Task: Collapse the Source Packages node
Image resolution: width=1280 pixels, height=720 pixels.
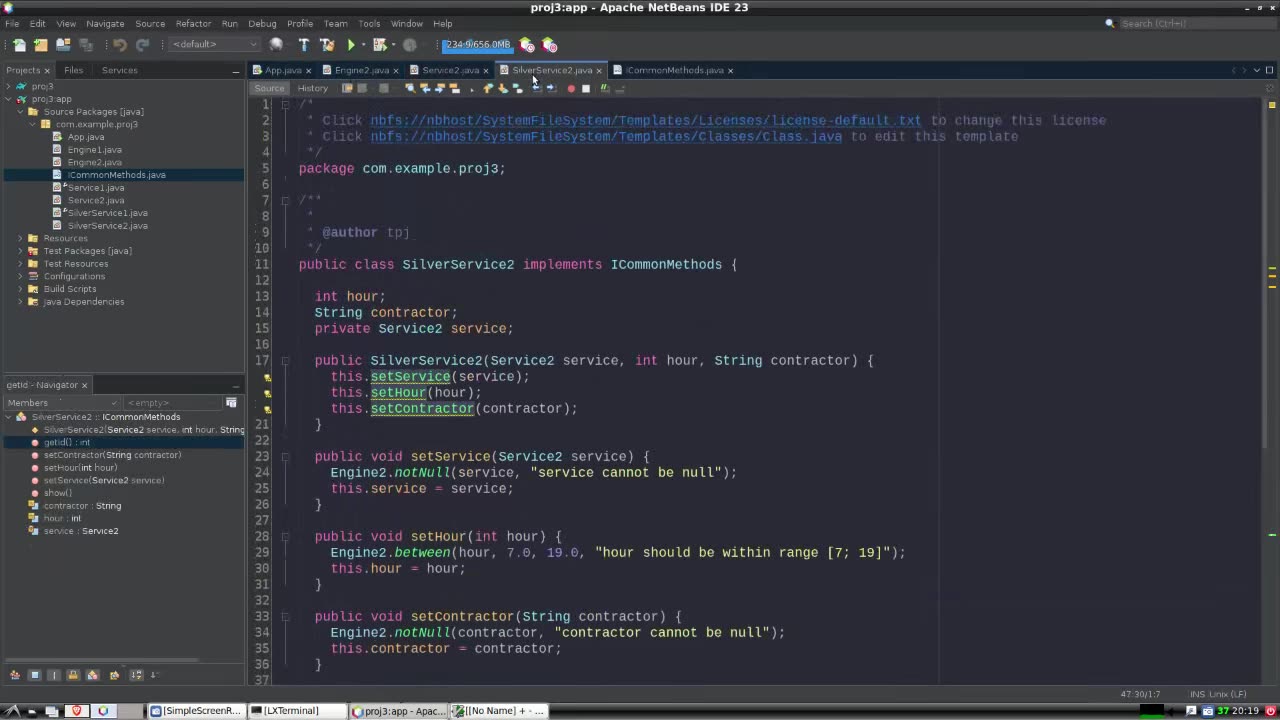Action: click(21, 112)
